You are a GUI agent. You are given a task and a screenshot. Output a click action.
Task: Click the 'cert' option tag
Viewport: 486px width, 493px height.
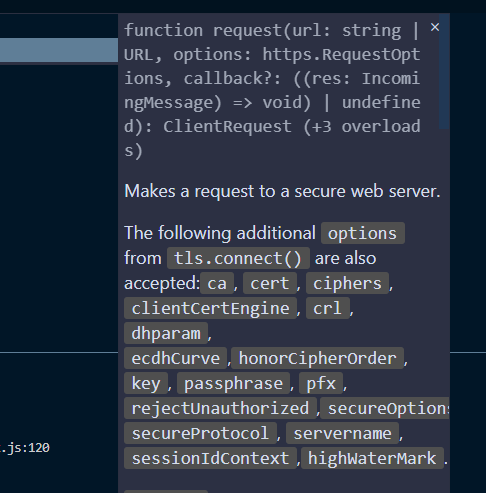270,283
